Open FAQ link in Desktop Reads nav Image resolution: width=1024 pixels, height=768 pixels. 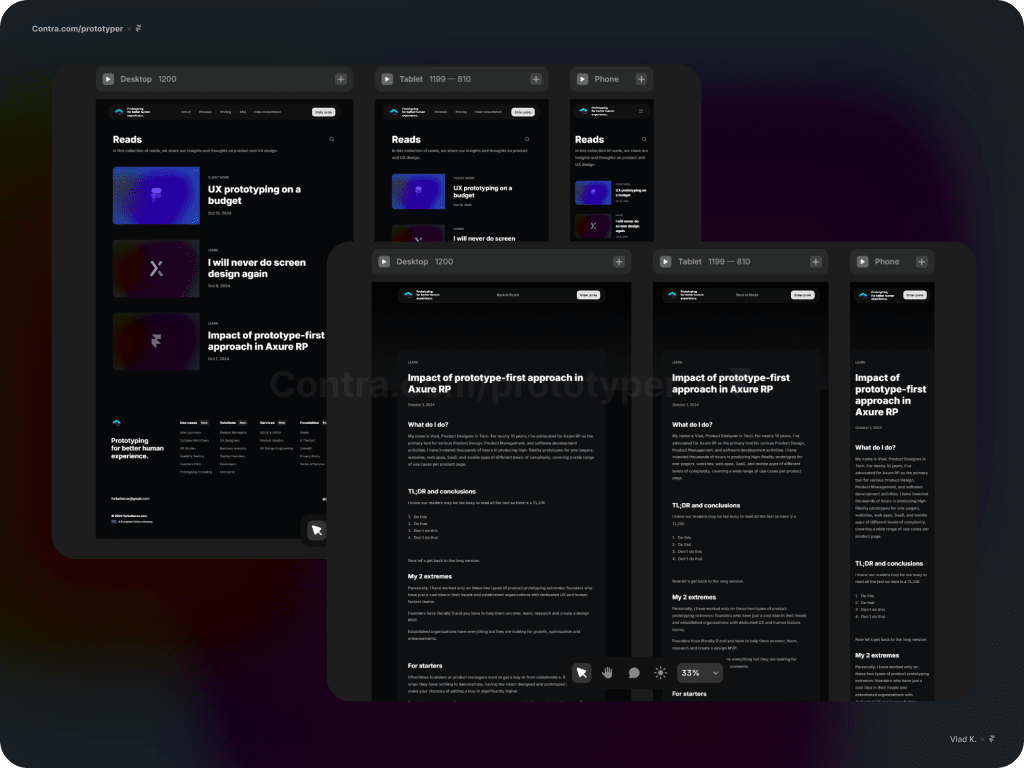click(243, 112)
